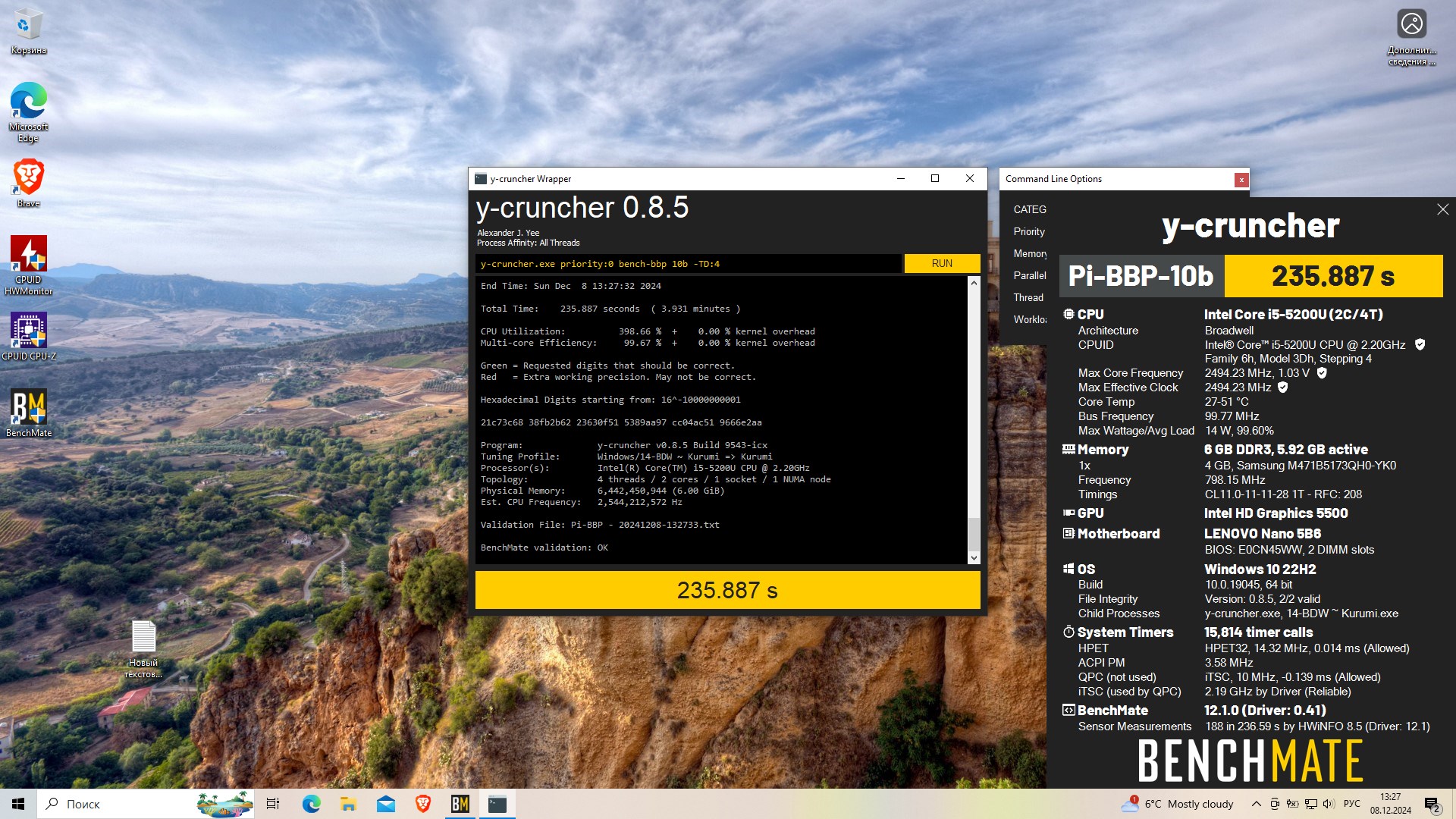Show hidden system tray icons

1256,804
